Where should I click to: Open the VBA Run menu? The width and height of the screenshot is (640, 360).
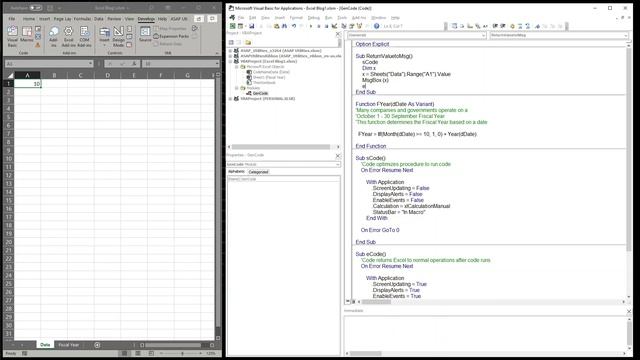click(x=329, y=18)
